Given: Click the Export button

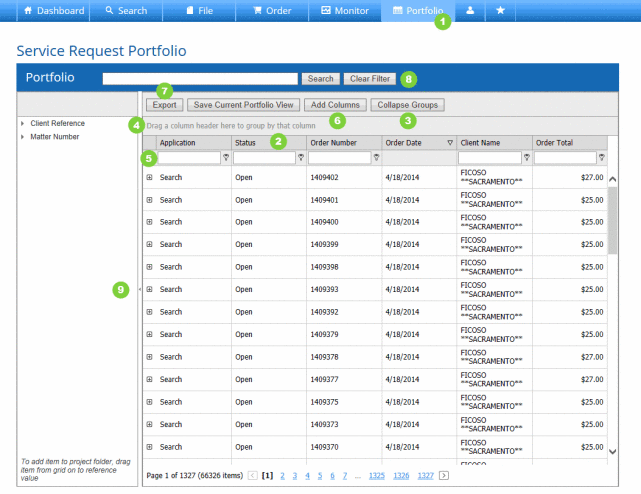Looking at the screenshot, I should (164, 105).
